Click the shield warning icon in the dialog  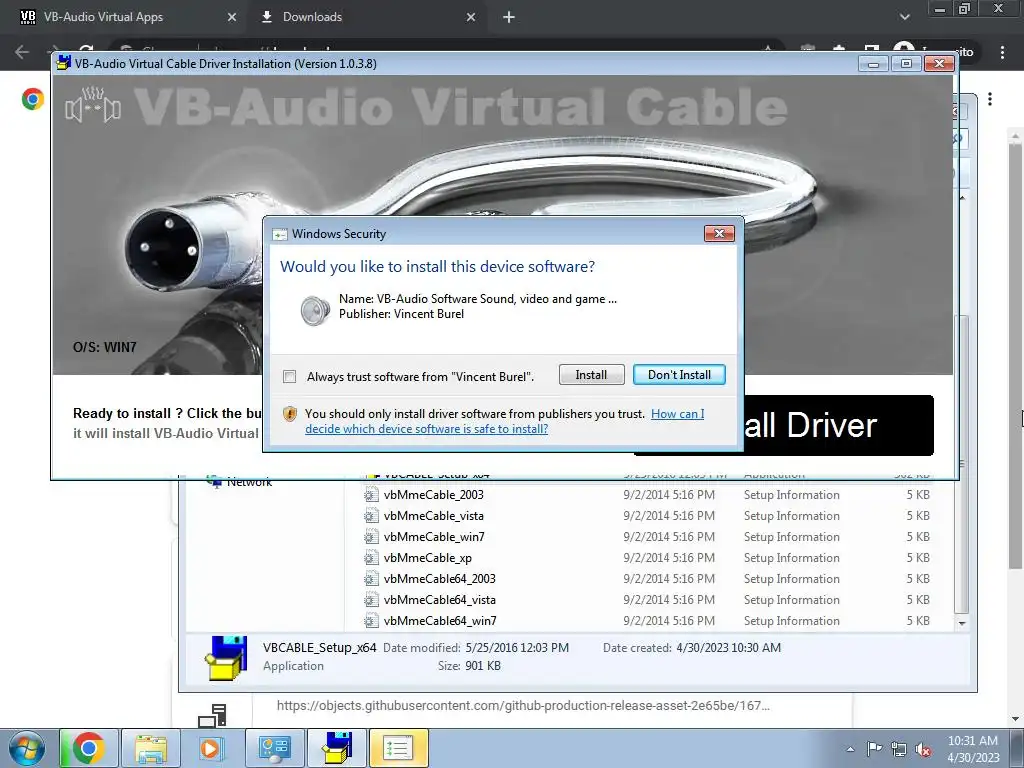point(290,414)
